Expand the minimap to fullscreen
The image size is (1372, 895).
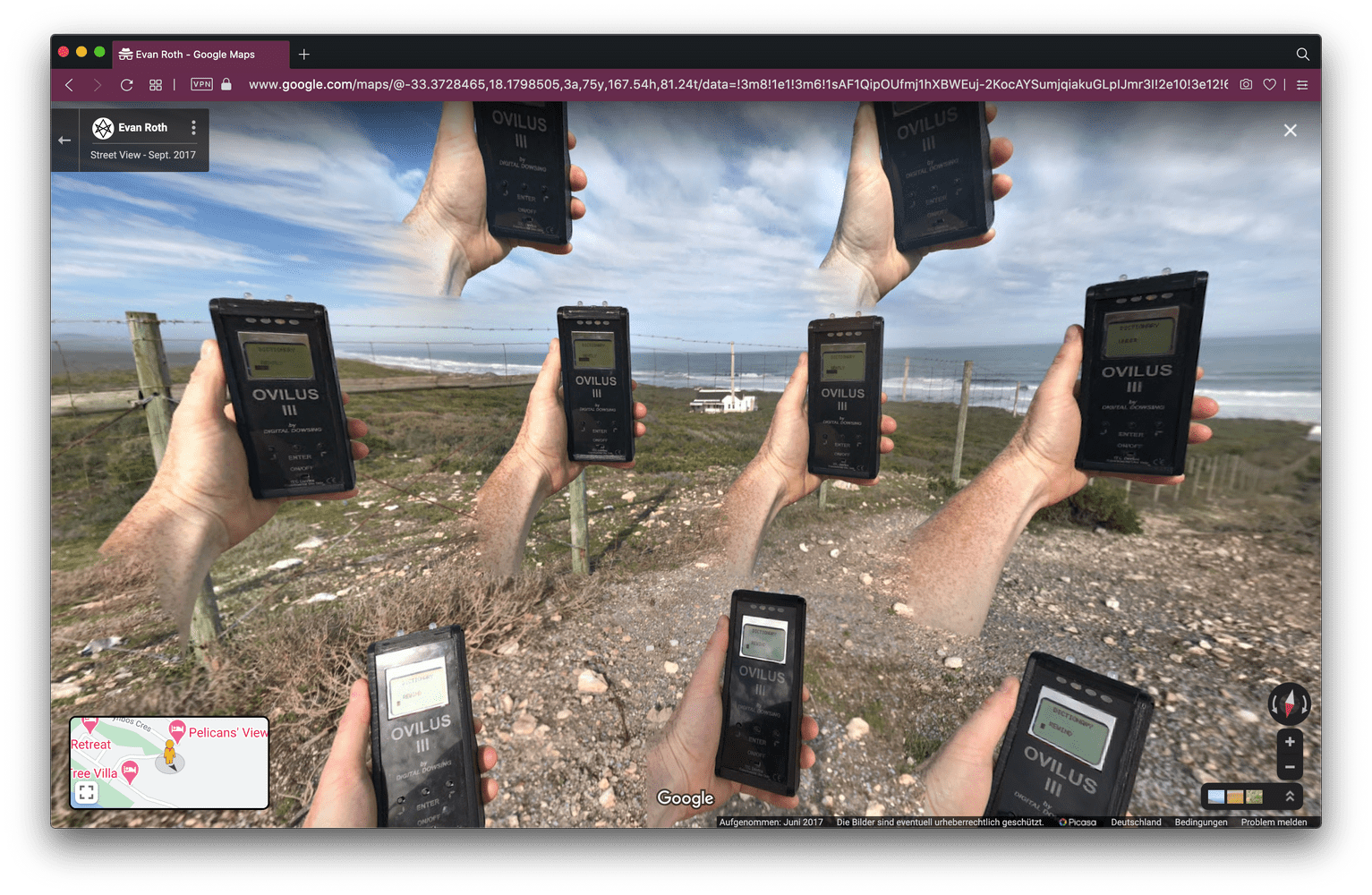point(86,792)
